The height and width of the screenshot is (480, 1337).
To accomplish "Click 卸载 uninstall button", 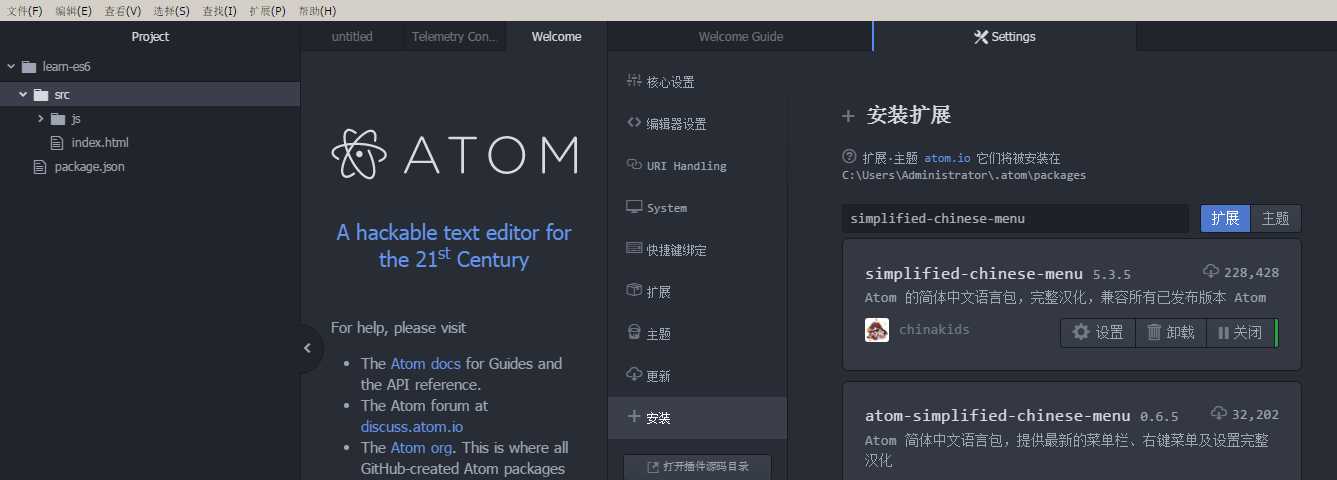I will pos(1171,332).
